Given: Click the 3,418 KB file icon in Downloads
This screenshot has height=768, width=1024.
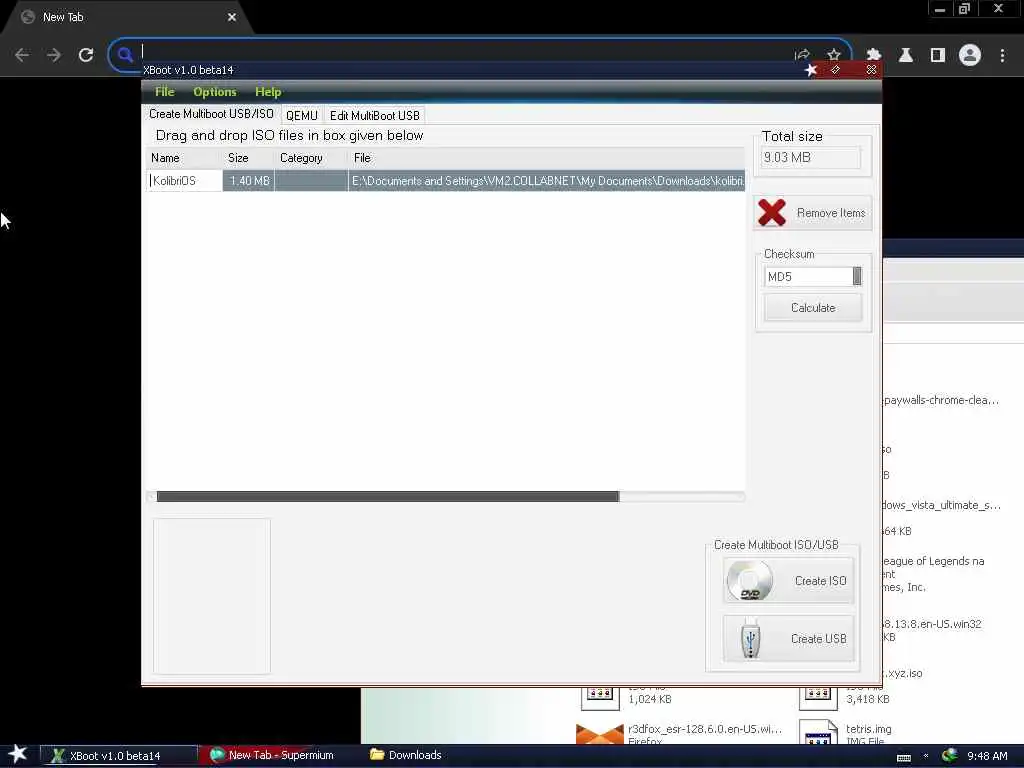Looking at the screenshot, I should coord(818,698).
